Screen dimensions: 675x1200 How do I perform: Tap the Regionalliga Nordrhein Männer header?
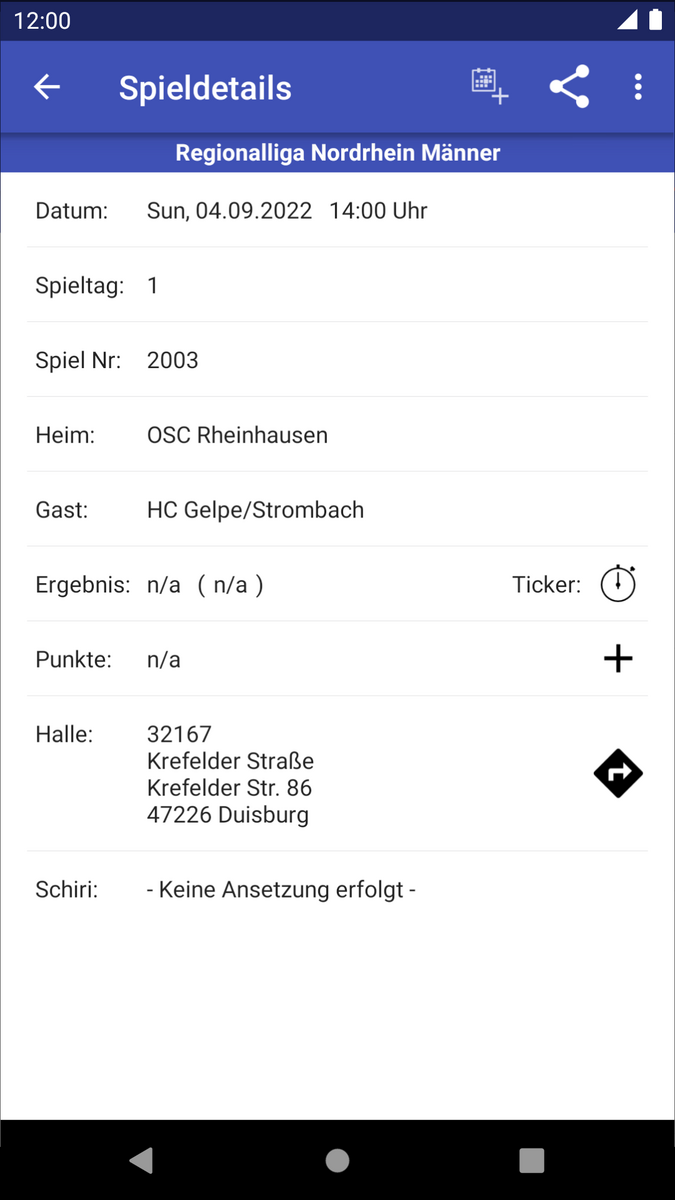point(338,153)
